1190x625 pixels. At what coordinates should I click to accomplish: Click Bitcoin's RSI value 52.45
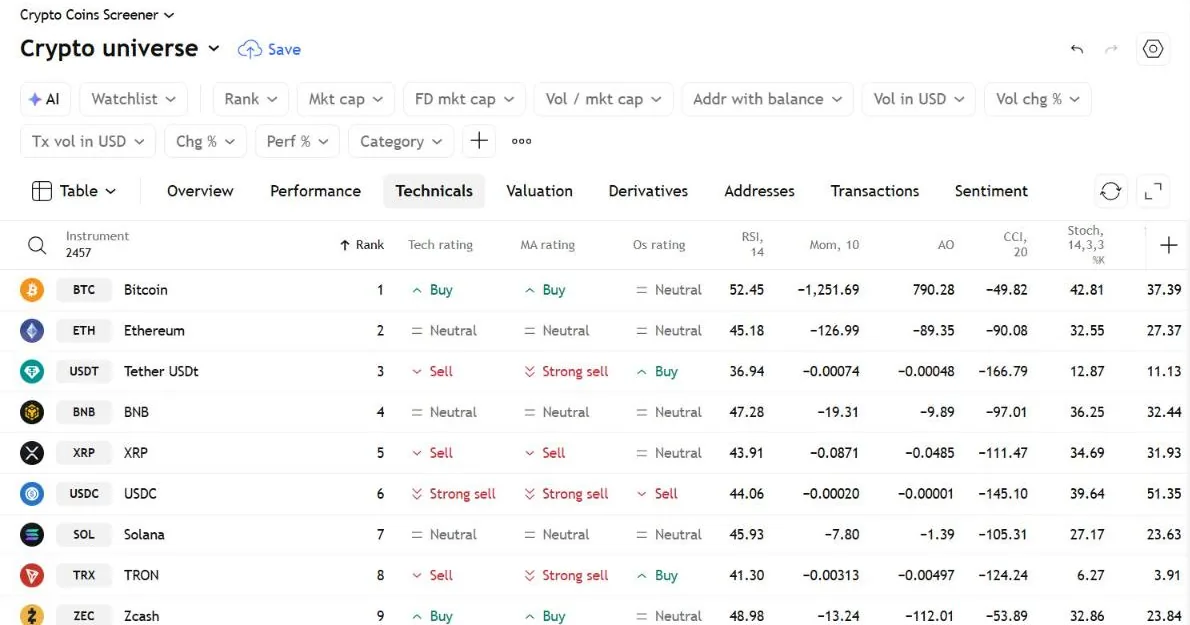pyautogui.click(x=746, y=290)
